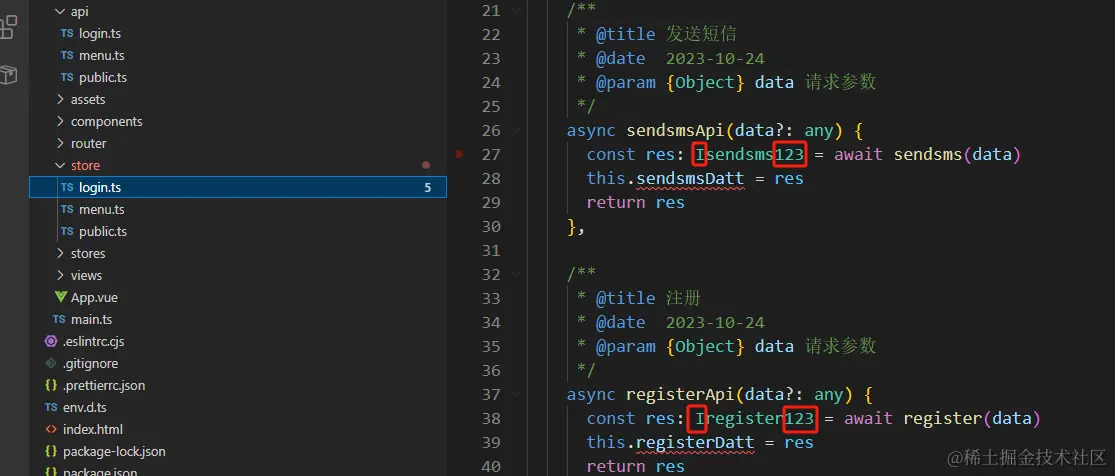Click line number 31 in the gutter
This screenshot has height=476, width=1115.
pyautogui.click(x=491, y=250)
